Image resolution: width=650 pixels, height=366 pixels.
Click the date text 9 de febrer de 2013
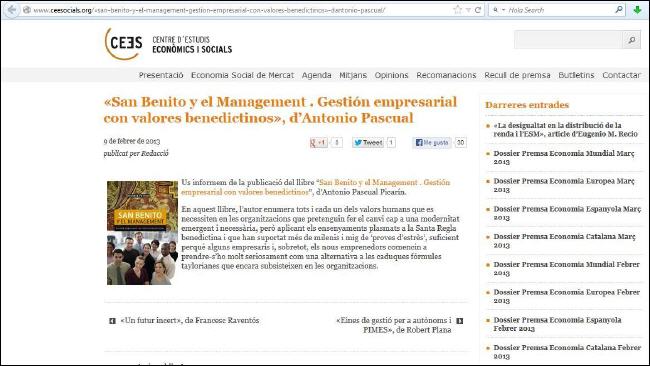[x=132, y=141]
